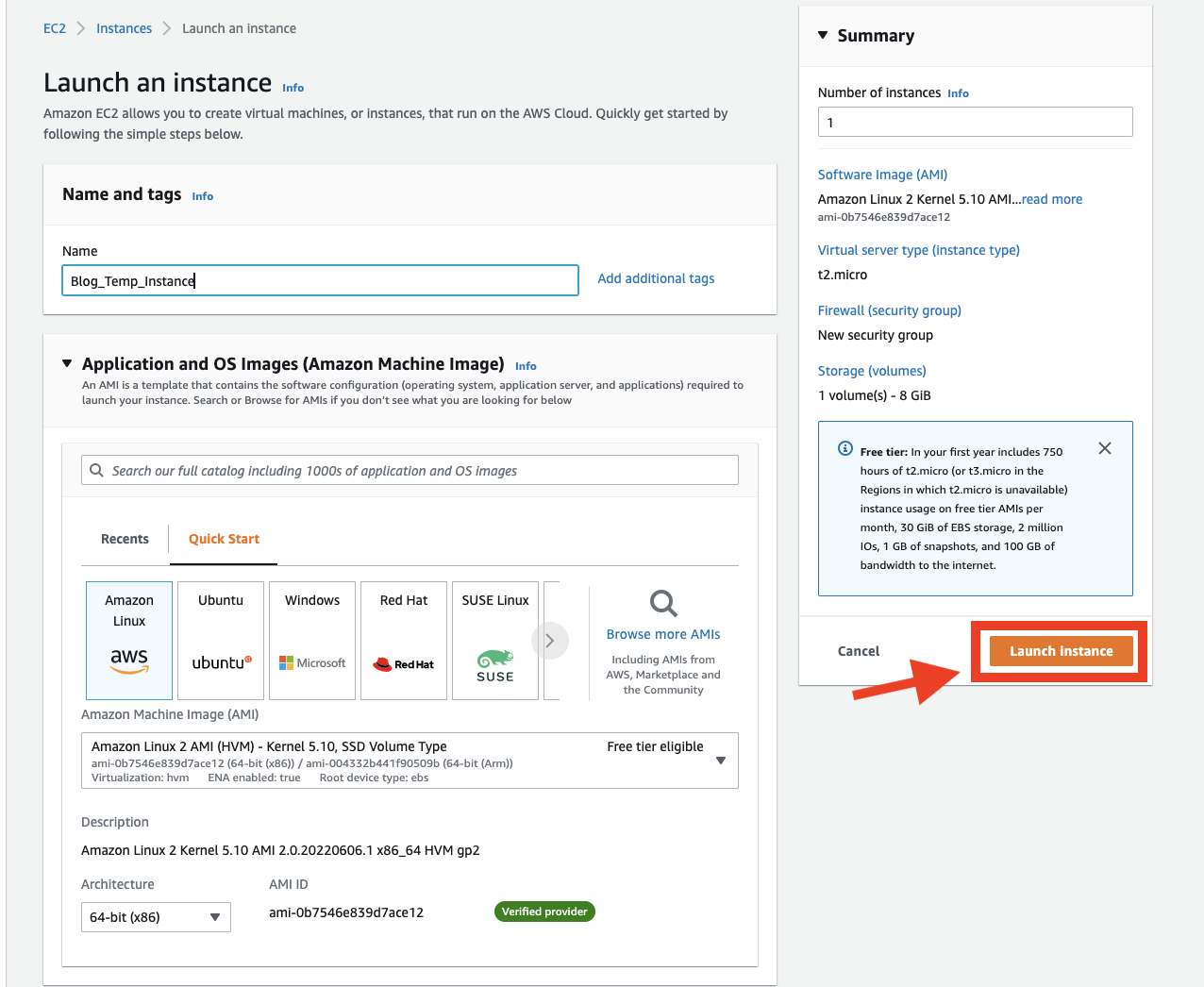Open the Architecture dropdown
This screenshot has height=987, width=1204.
click(155, 916)
